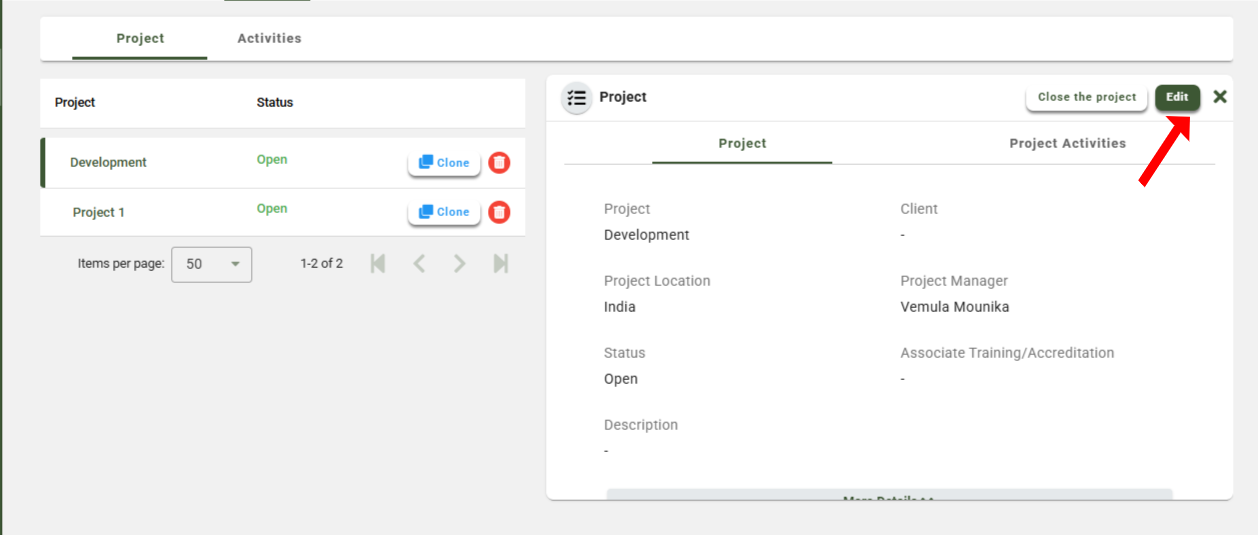Image resolution: width=1258 pixels, height=535 pixels.
Task: Expand the More Details section
Action: [x=888, y=495]
